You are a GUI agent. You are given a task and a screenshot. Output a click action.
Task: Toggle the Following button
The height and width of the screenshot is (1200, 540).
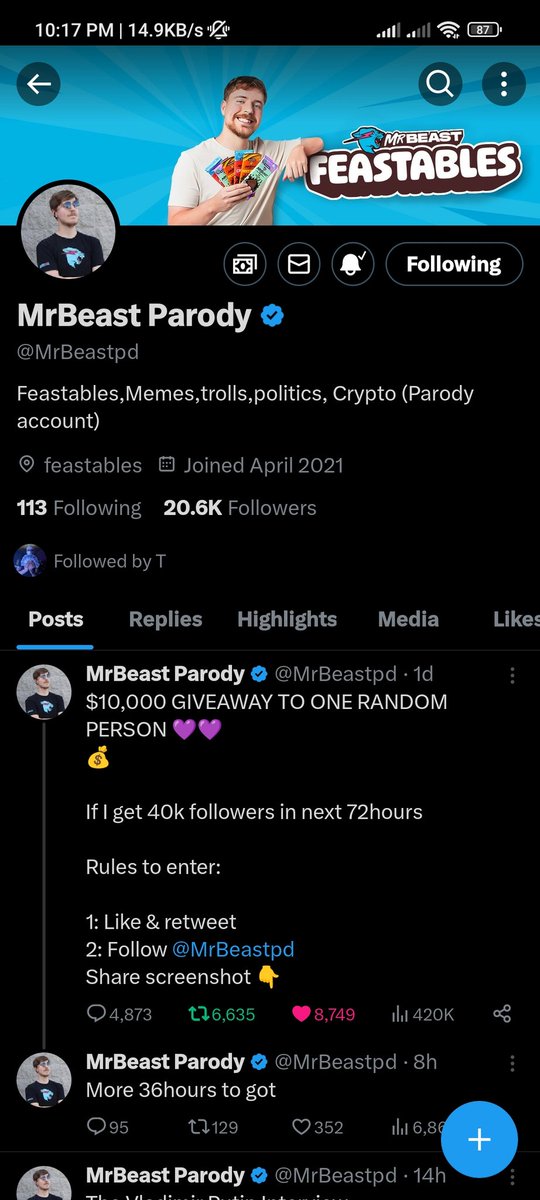pyautogui.click(x=454, y=264)
